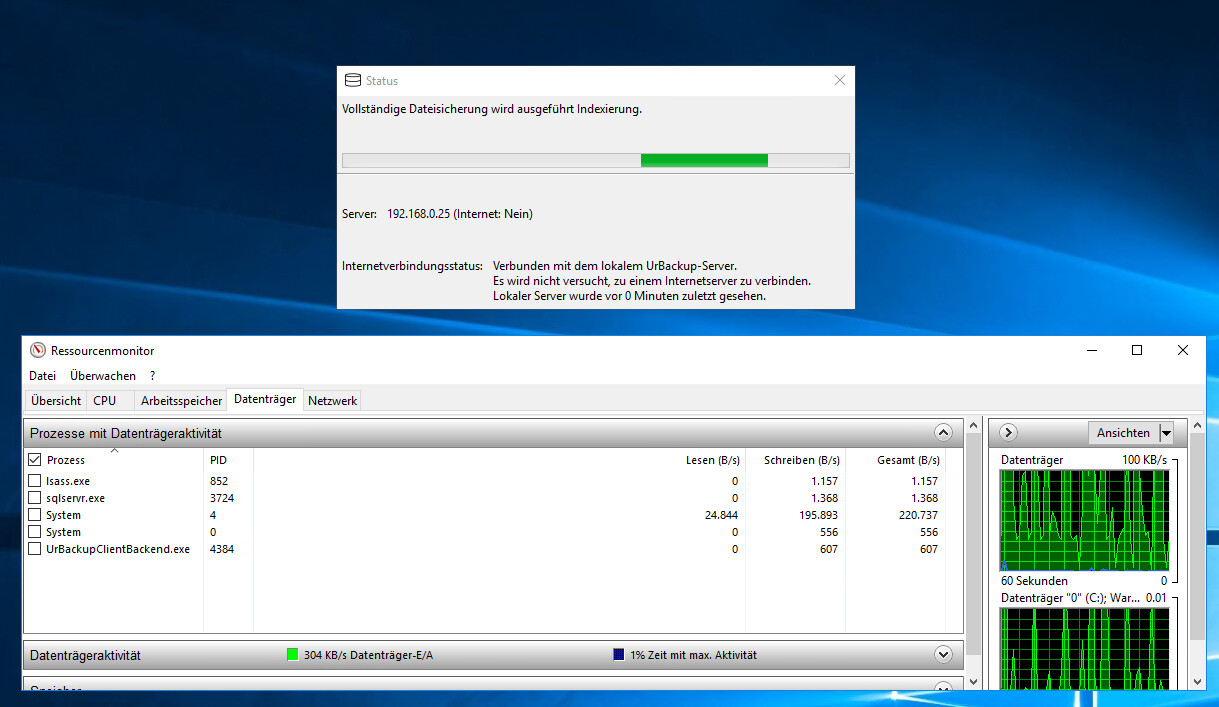Select the Datenträger tab
1219x707 pixels.
(265, 399)
